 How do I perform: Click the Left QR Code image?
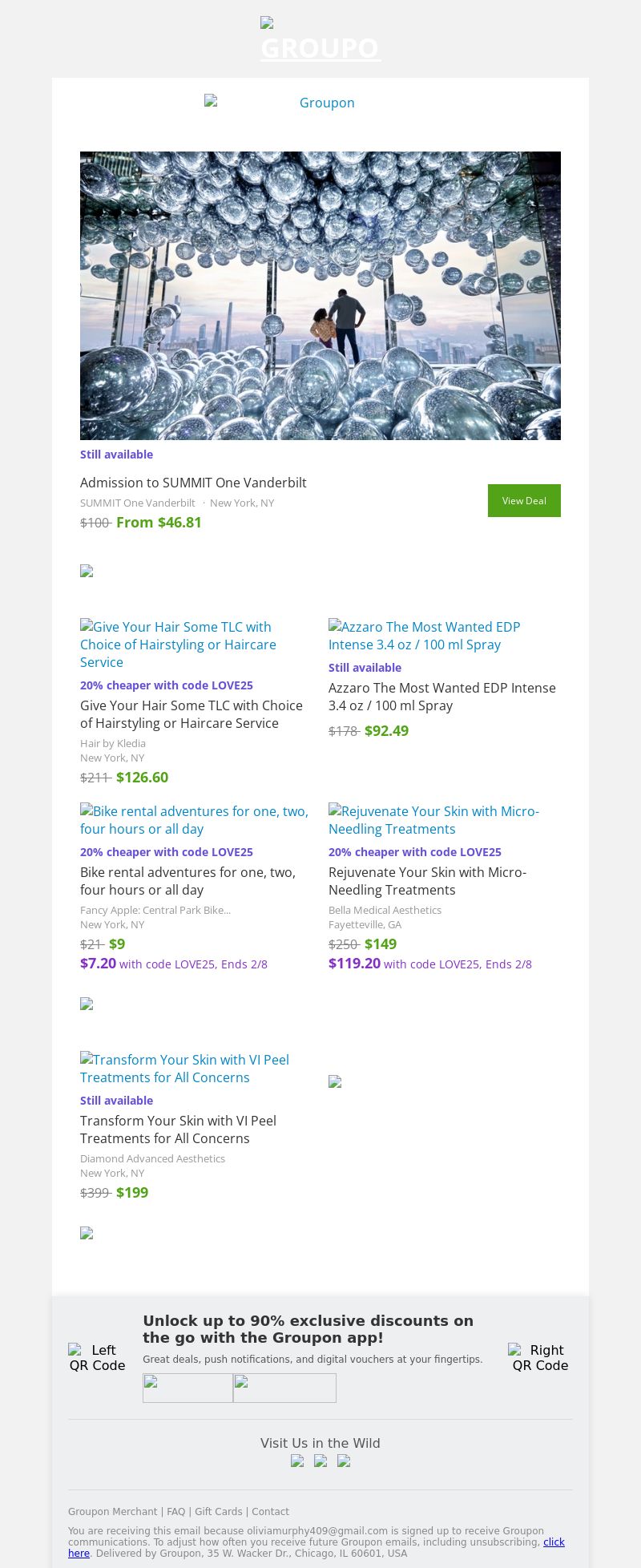pyautogui.click(x=97, y=1358)
